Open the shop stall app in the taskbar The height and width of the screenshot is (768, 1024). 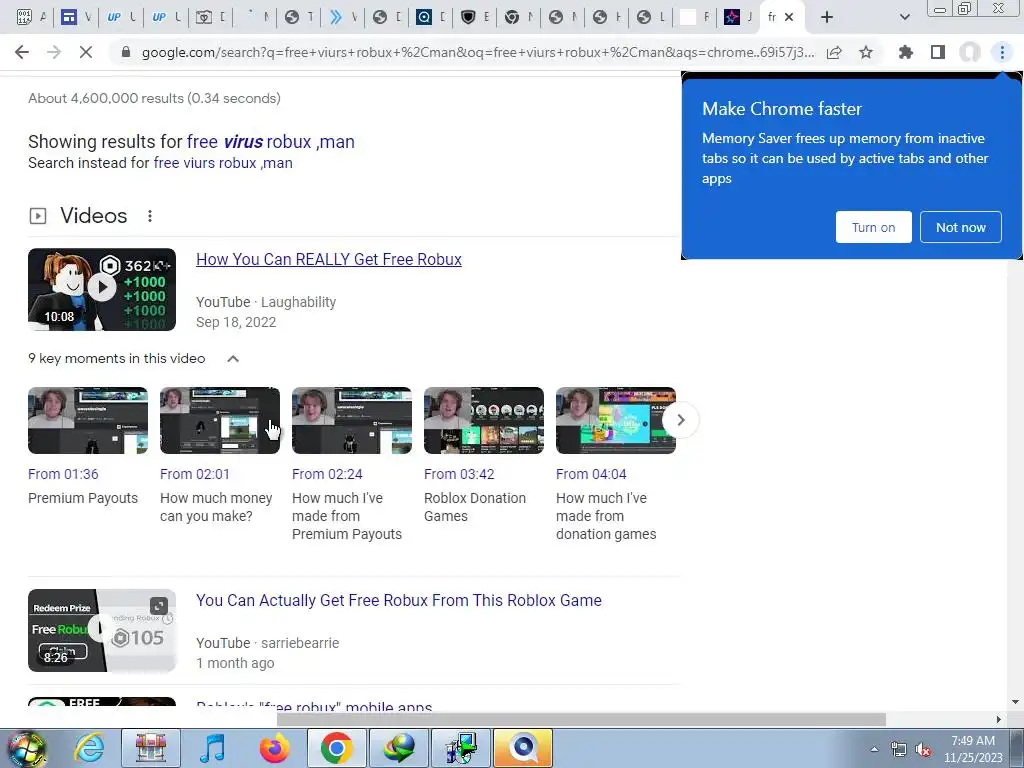point(150,748)
